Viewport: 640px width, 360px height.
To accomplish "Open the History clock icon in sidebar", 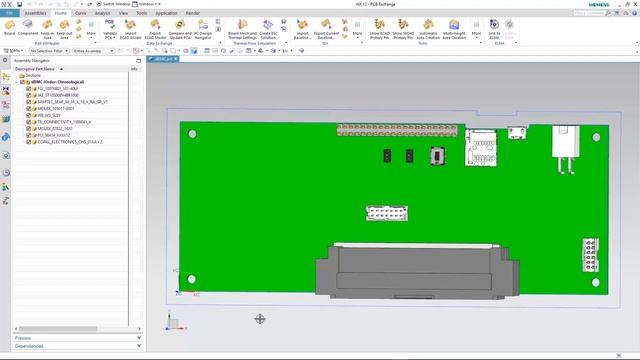I will (x=6, y=173).
